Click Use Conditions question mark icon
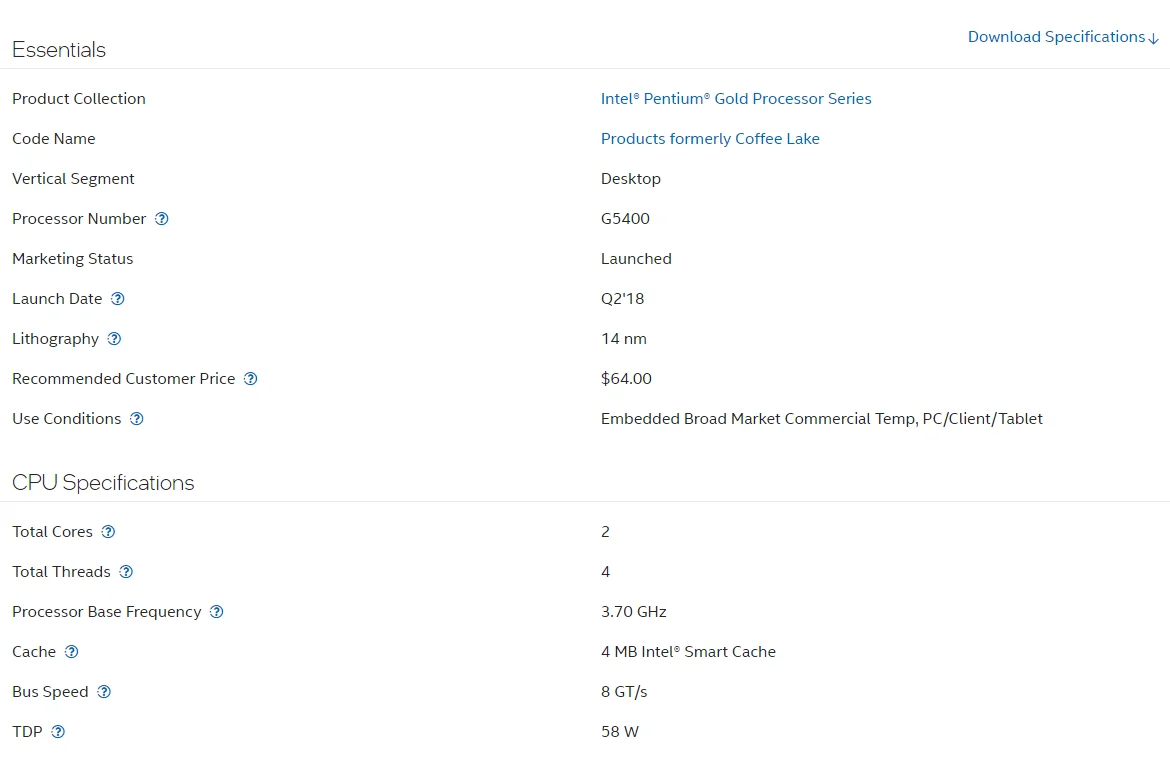Image resolution: width=1170 pixels, height=763 pixels. pos(137,419)
